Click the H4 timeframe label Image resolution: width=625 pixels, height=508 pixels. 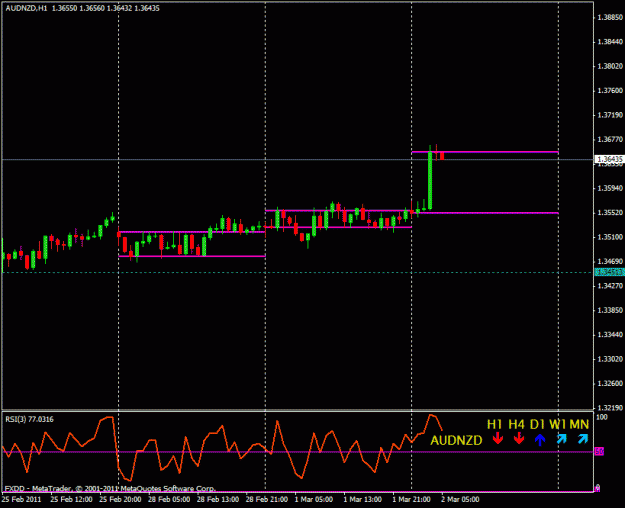point(517,424)
